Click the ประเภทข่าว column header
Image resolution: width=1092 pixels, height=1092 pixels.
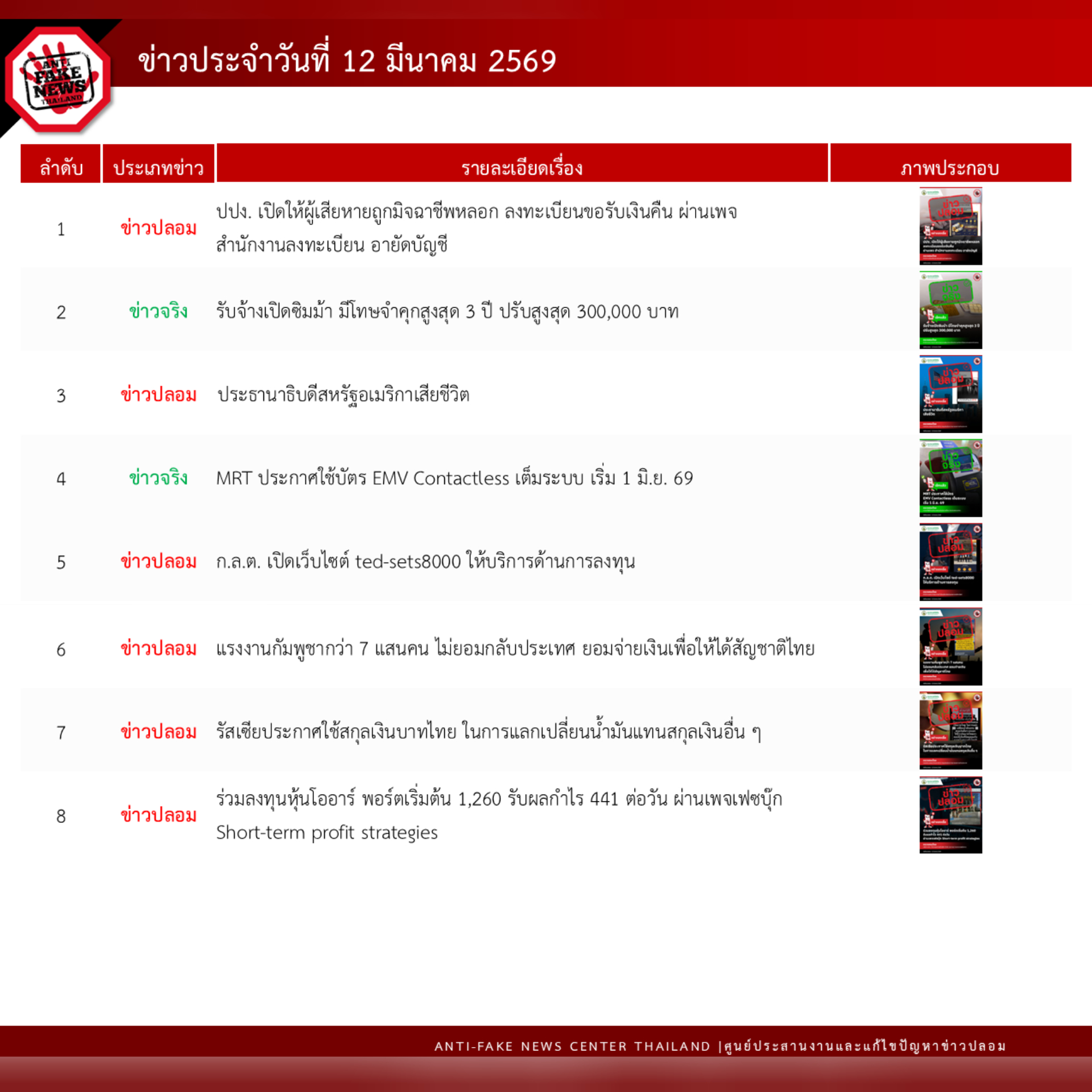click(x=158, y=168)
